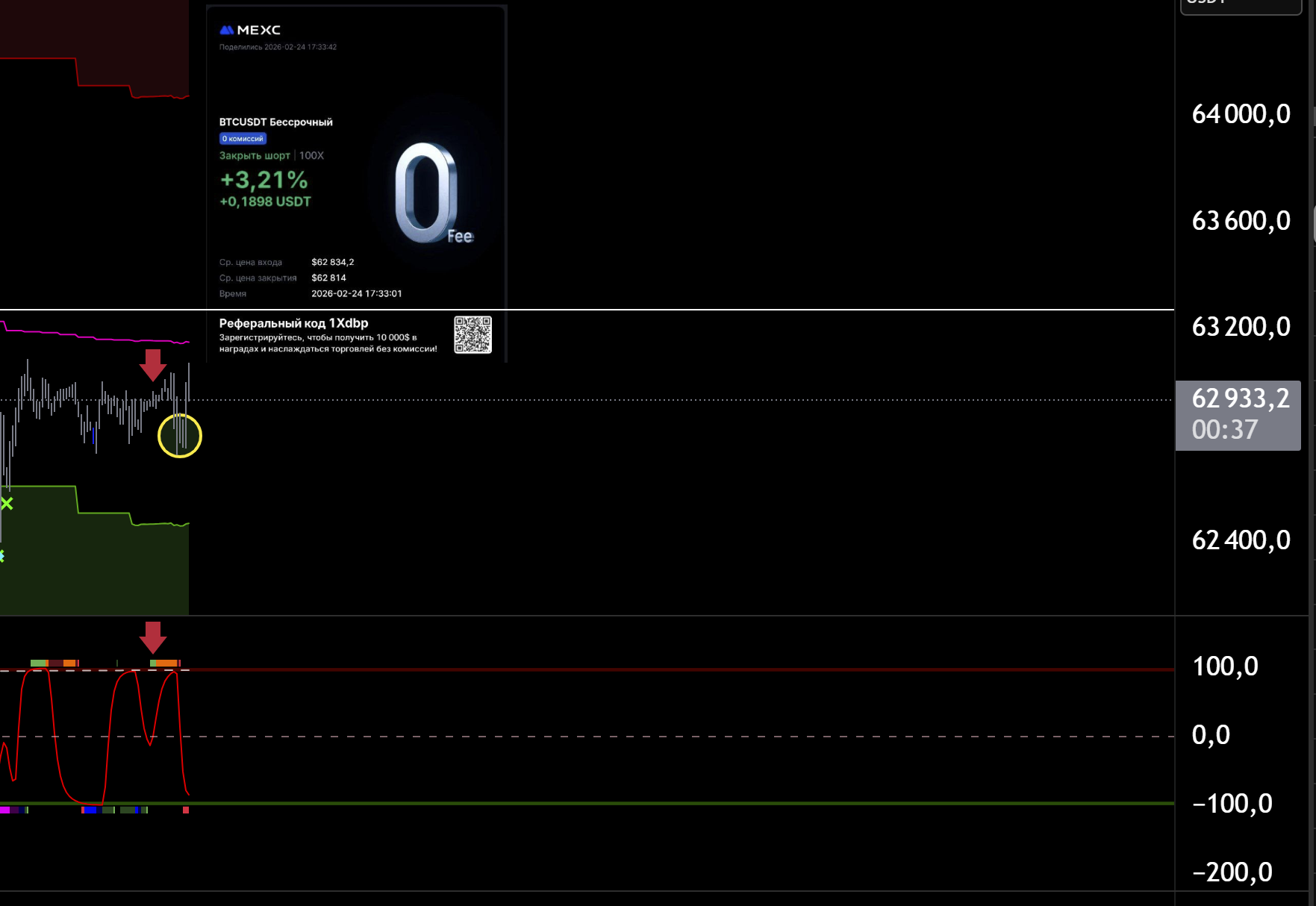The height and width of the screenshot is (906, 1316).
Task: Click the 'Реферальный код 1Xdbp' heading
Action: [x=293, y=323]
